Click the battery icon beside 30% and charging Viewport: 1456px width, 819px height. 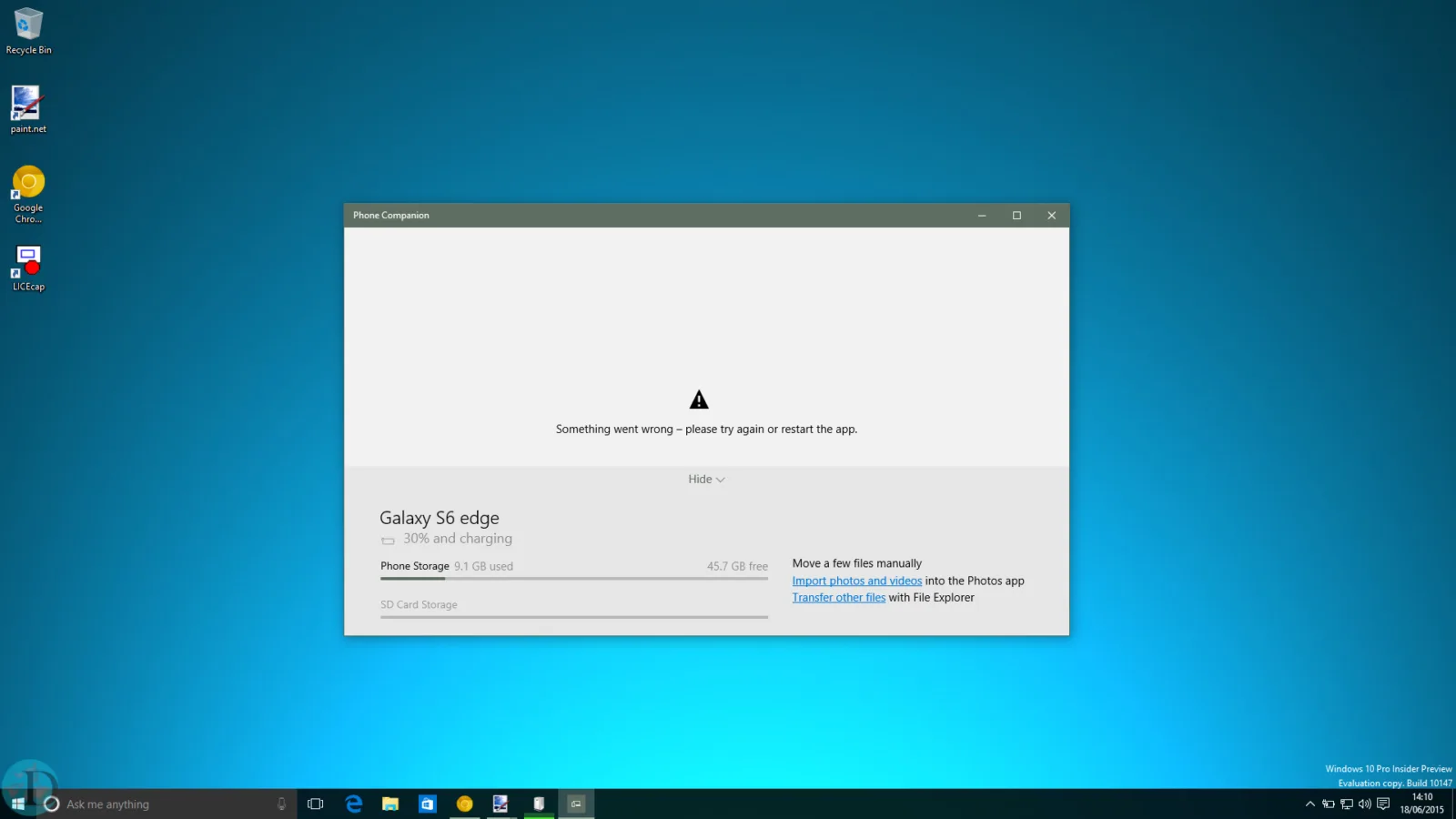point(389,541)
